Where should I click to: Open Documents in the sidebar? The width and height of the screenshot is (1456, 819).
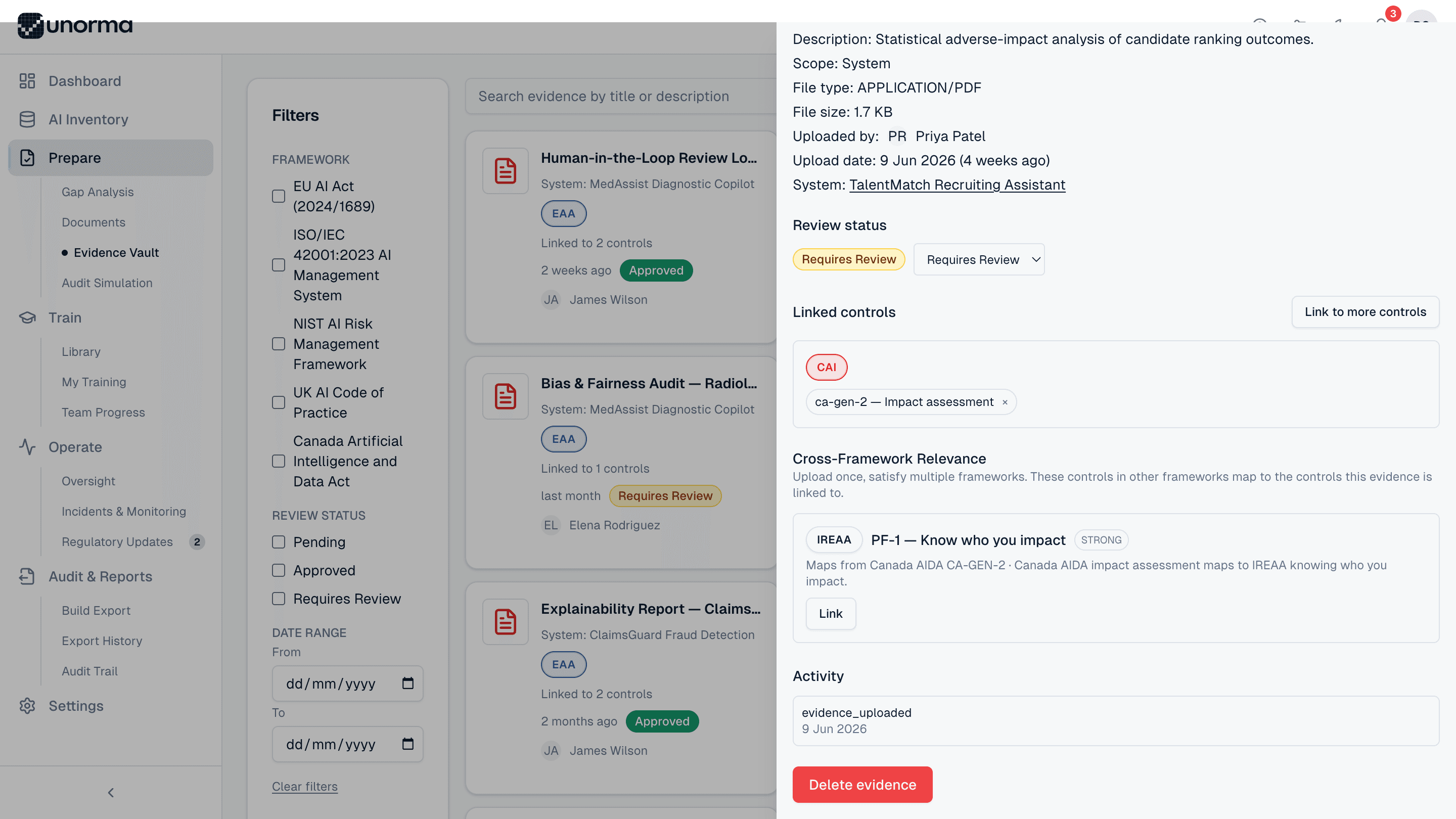(x=93, y=222)
